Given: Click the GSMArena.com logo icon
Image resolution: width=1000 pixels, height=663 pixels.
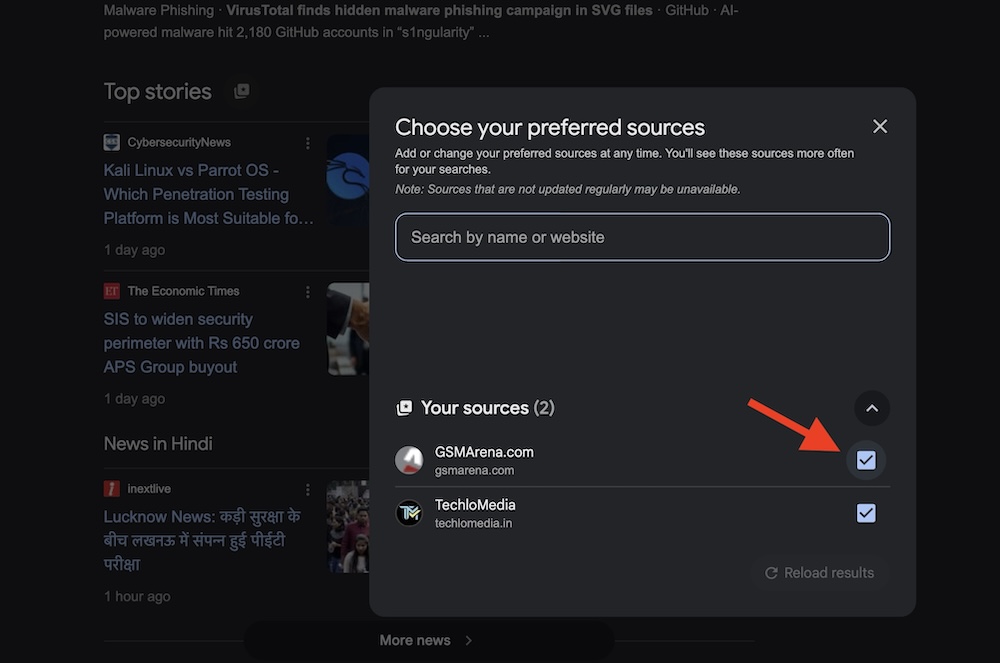Looking at the screenshot, I should [409, 460].
